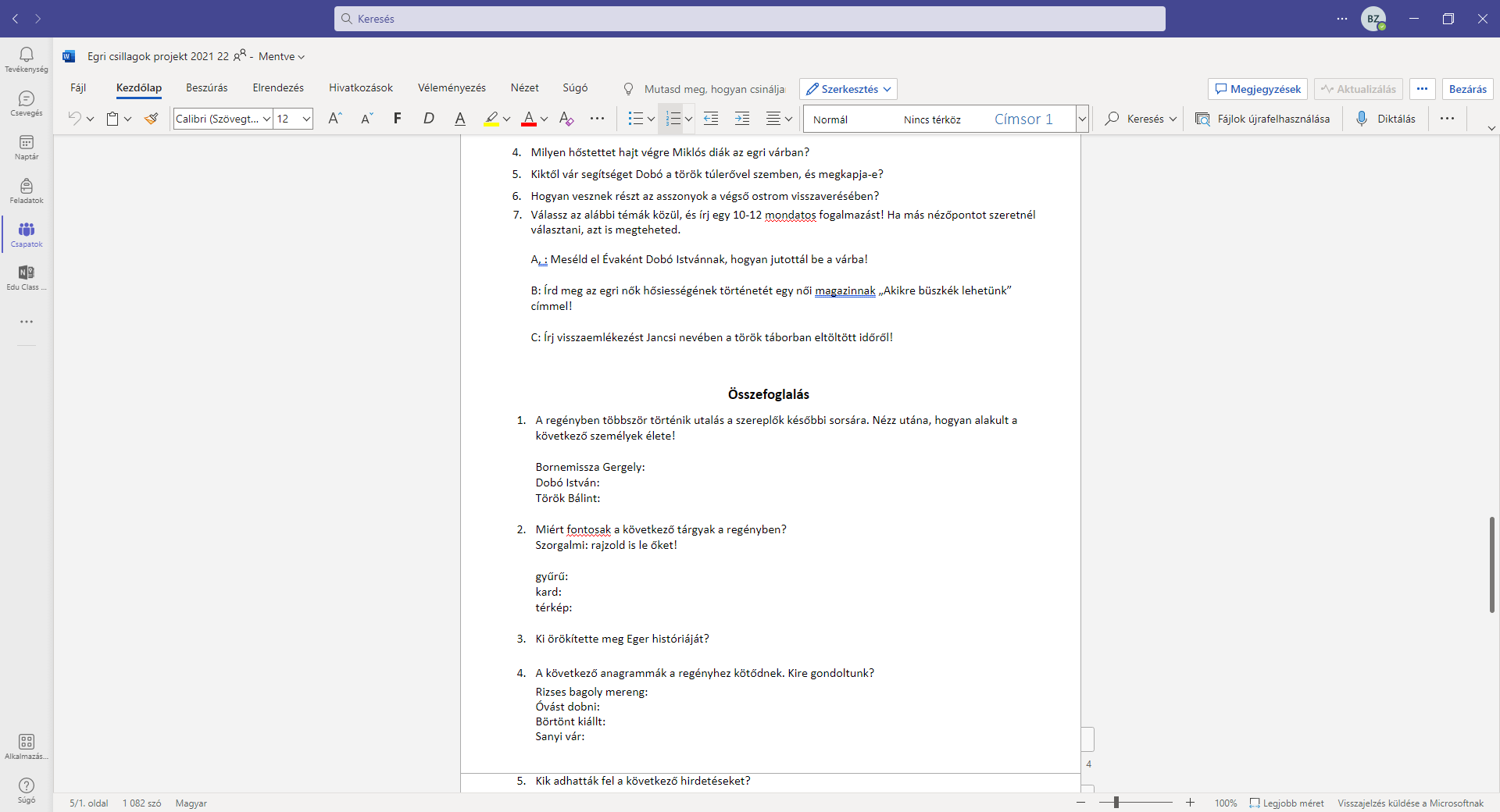Screen dimensions: 1500x812
Task: Toggle underline formatting on text
Action: (460, 119)
